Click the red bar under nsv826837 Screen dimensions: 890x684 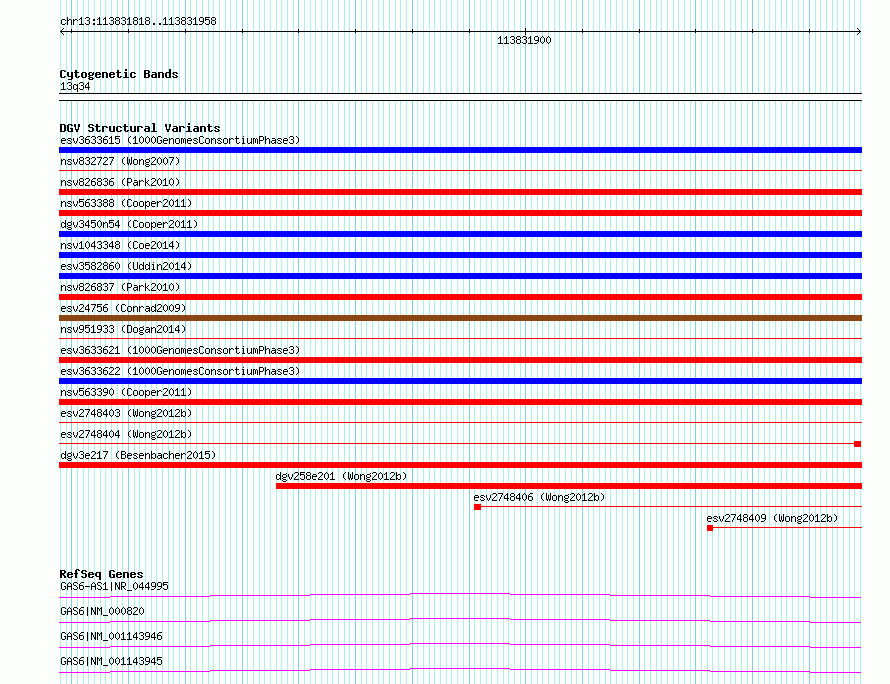pyautogui.click(x=460, y=297)
